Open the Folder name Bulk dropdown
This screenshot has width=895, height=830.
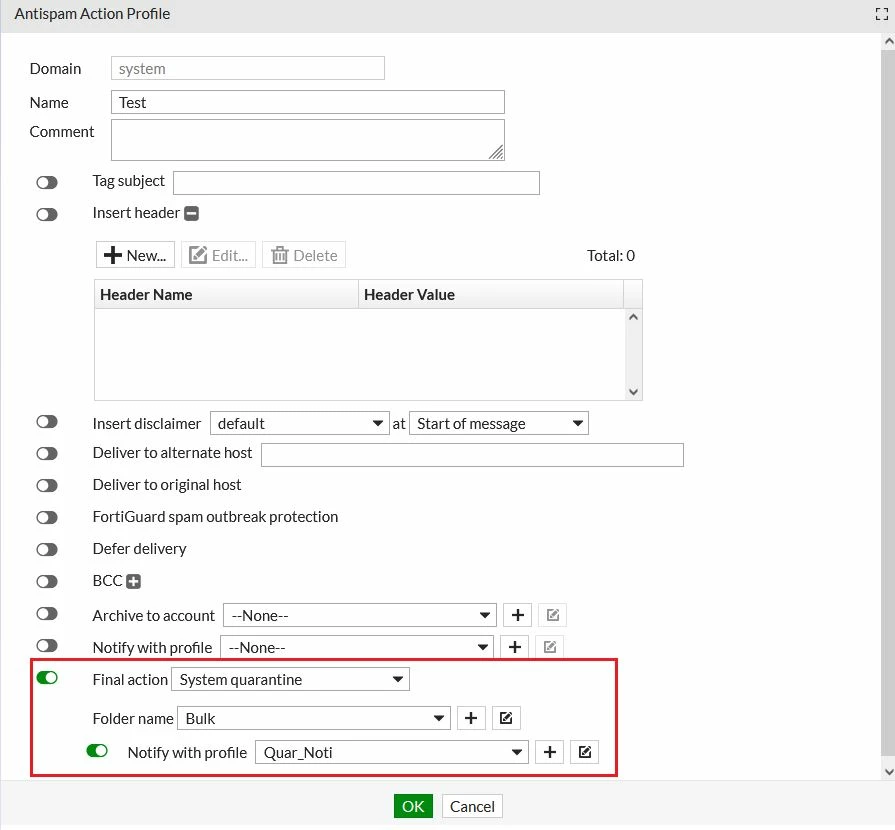[x=314, y=718]
